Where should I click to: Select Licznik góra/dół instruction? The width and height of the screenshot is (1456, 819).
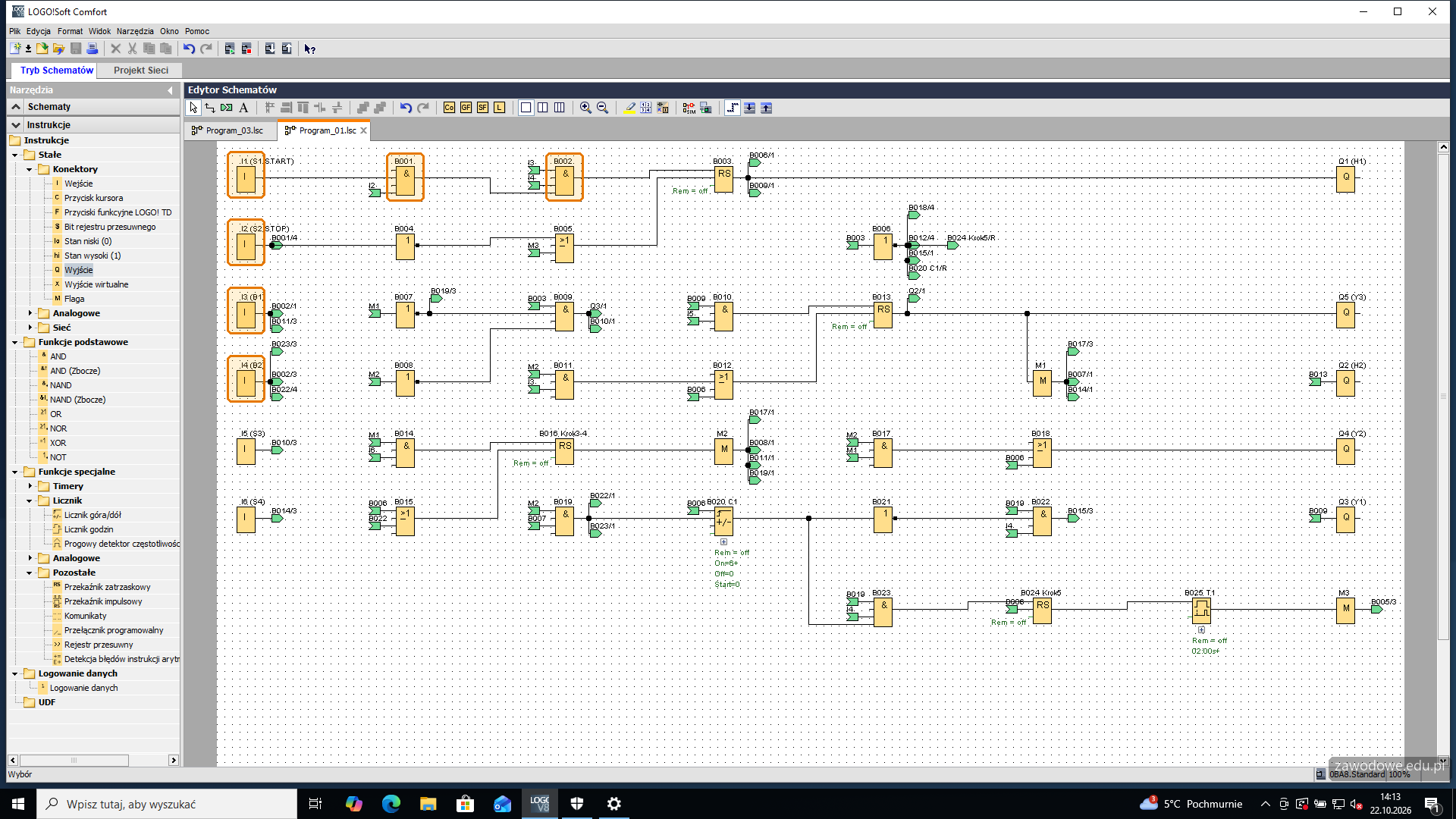(x=93, y=515)
